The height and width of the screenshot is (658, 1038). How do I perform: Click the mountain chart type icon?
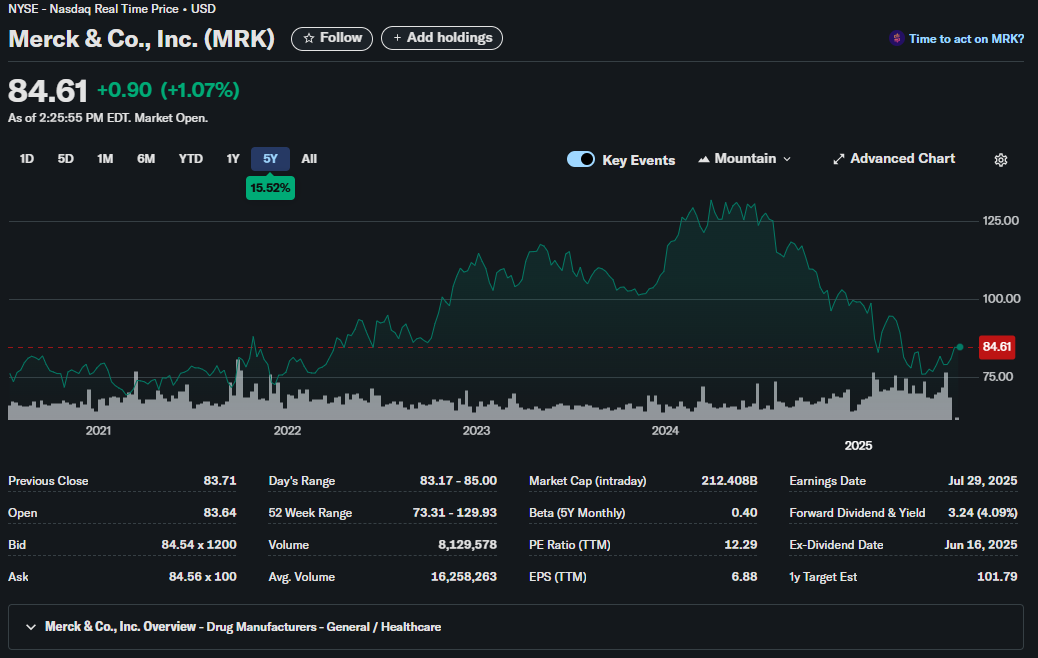(x=704, y=159)
